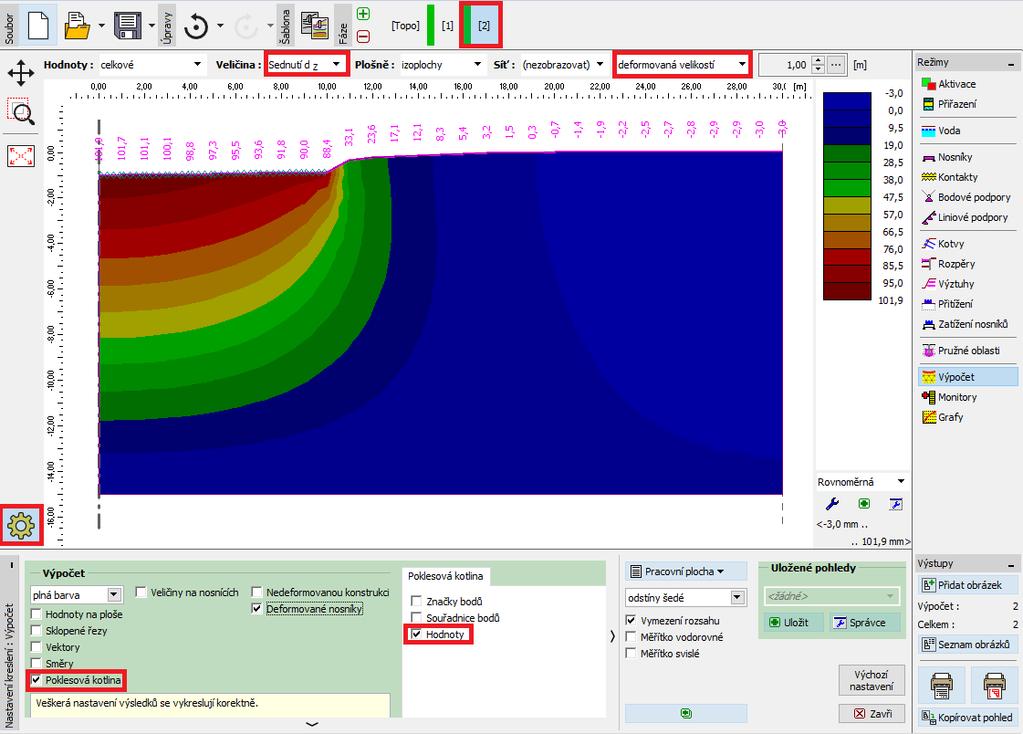Uncheck Hodnoty in Poklesová kotlina tab
Image resolution: width=1023 pixels, height=734 pixels.
[416, 634]
